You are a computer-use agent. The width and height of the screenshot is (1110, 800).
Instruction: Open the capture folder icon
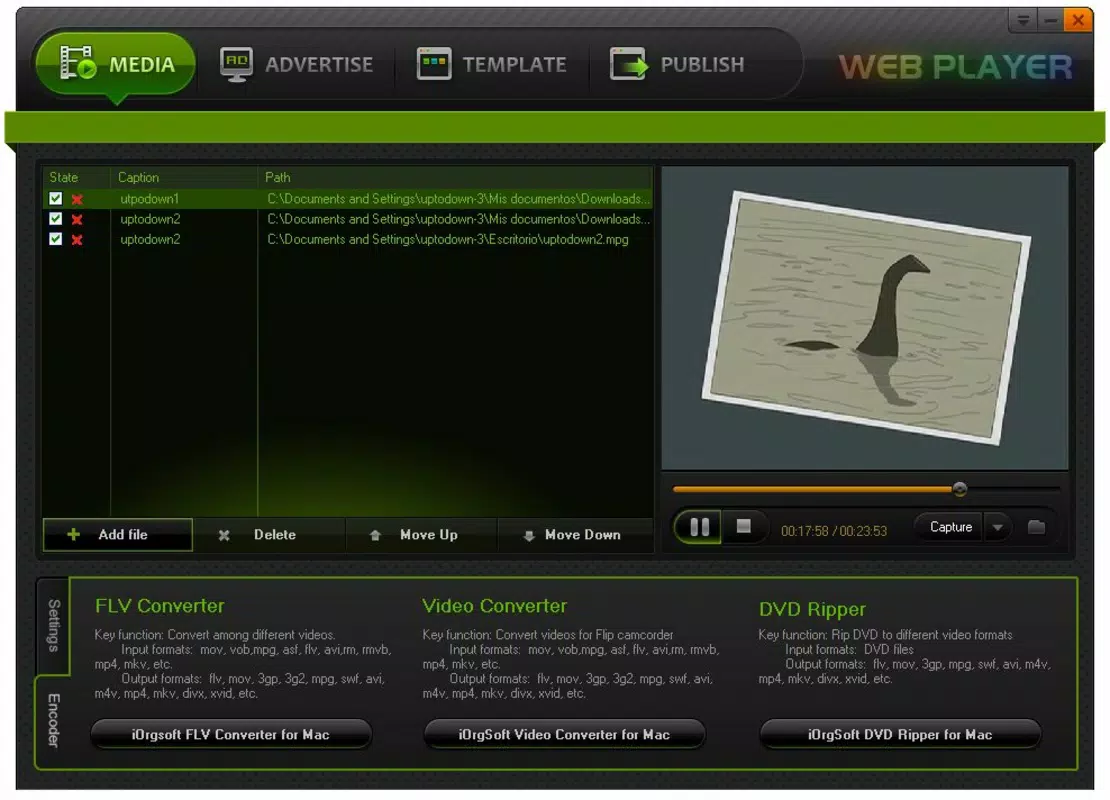coord(1036,527)
